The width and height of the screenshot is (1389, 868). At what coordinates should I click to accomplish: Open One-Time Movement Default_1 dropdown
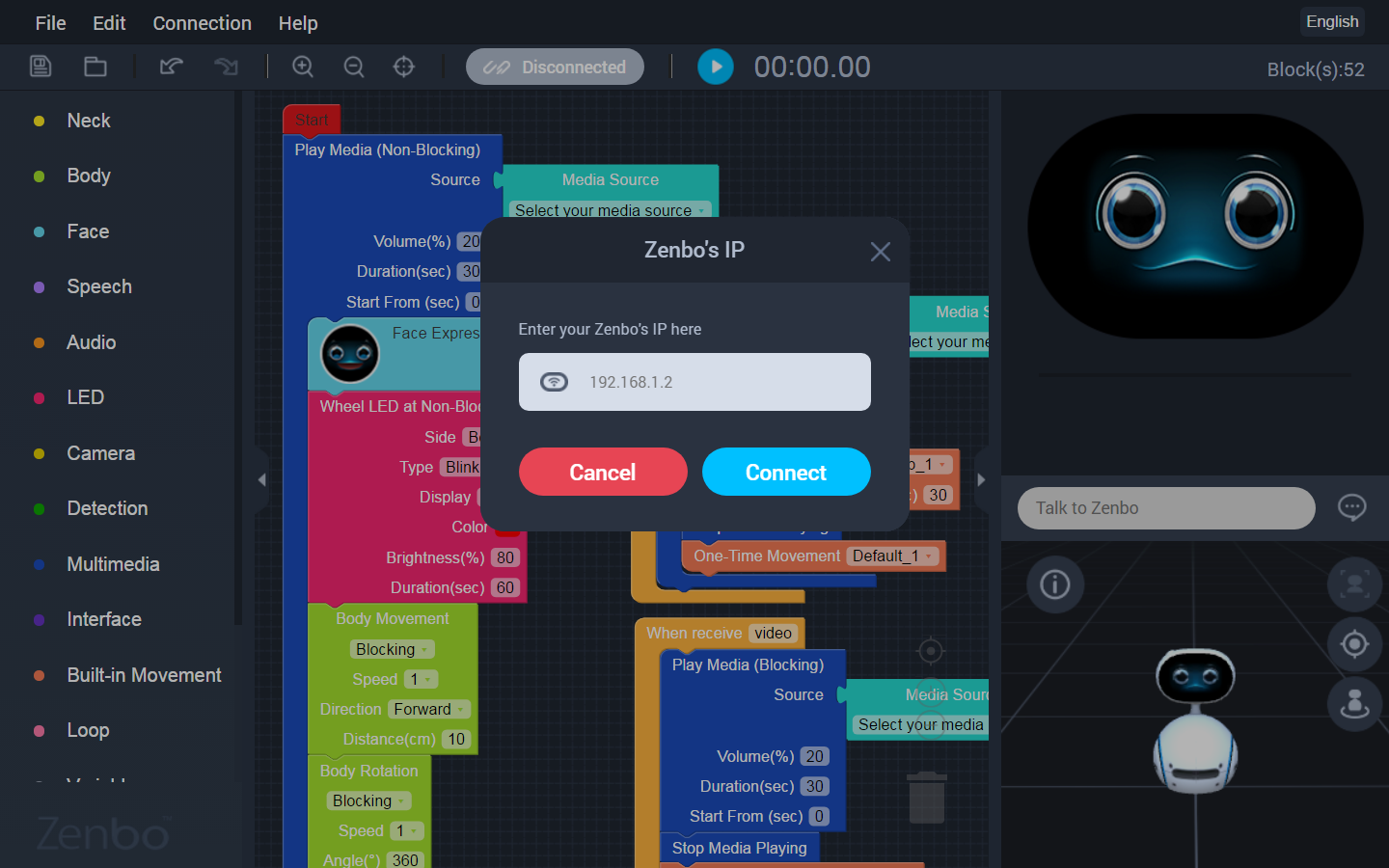click(892, 556)
